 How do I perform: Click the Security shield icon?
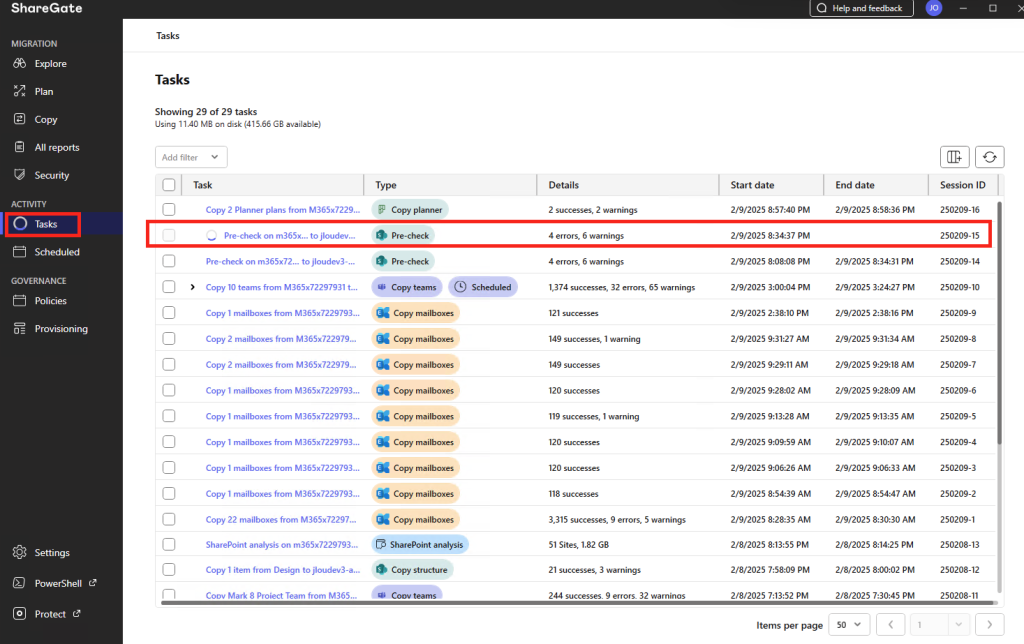point(20,175)
